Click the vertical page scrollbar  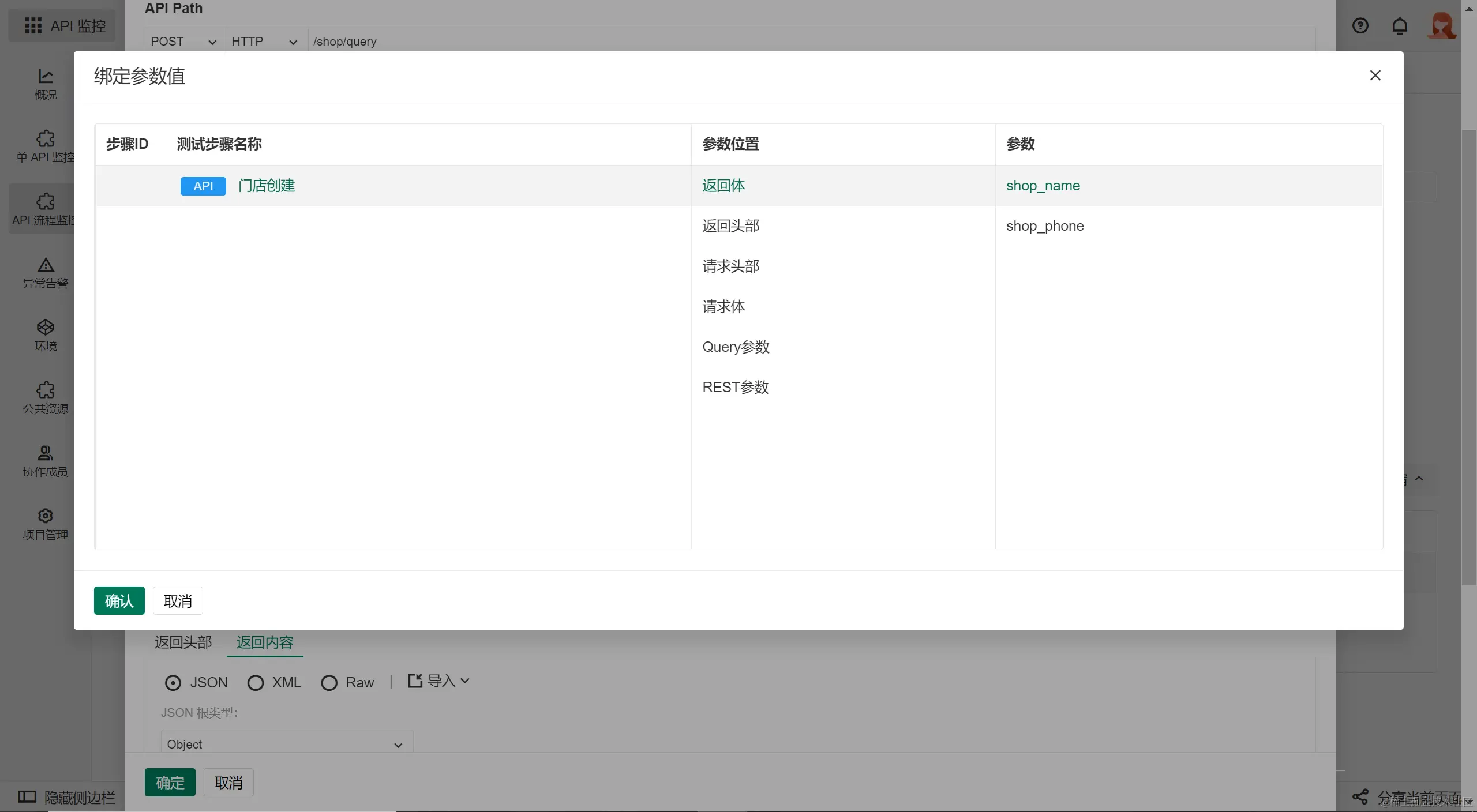(1468, 358)
